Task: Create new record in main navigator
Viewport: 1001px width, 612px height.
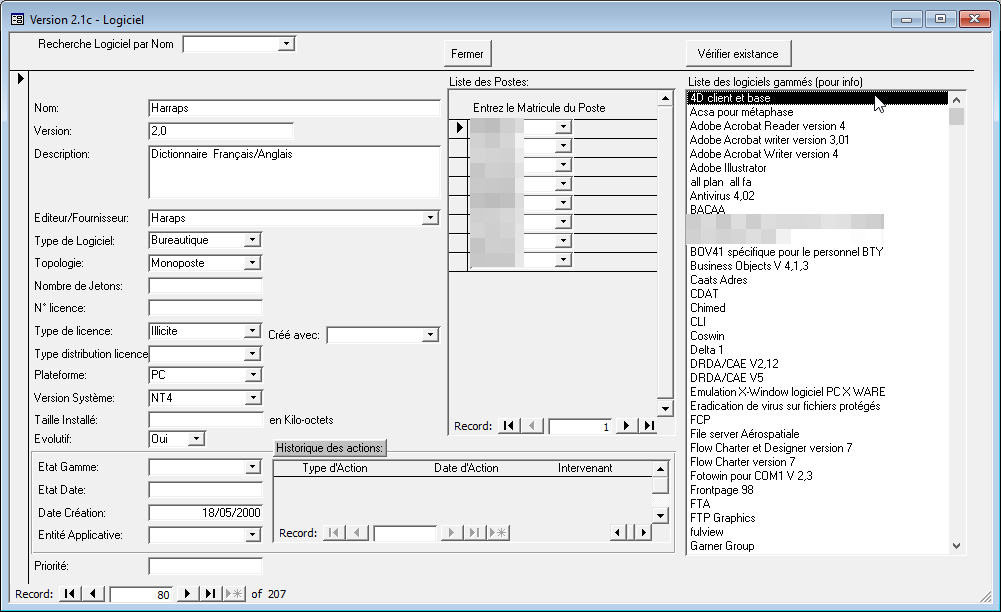Action: tap(234, 593)
